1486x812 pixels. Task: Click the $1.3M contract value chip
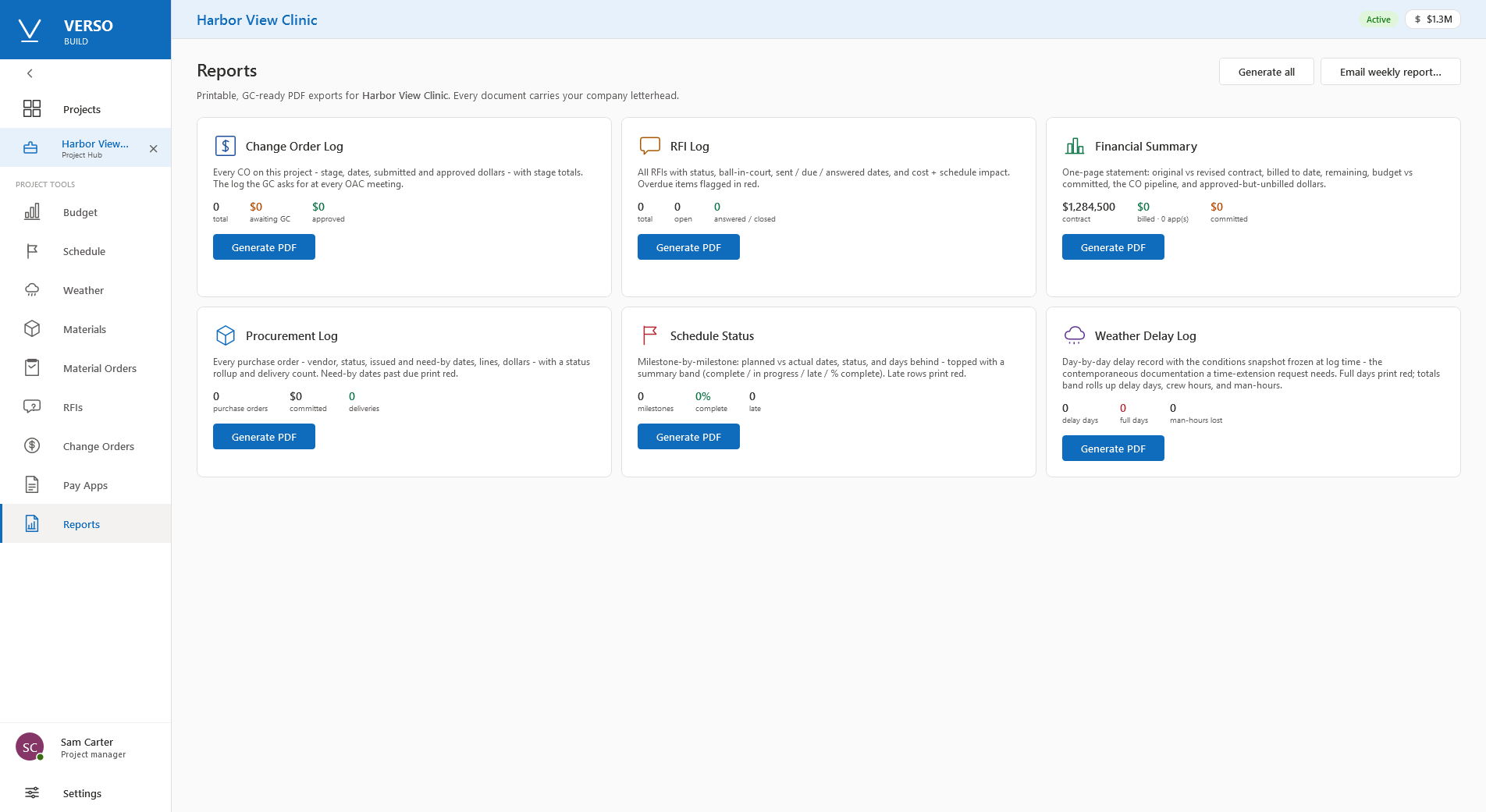tap(1433, 20)
